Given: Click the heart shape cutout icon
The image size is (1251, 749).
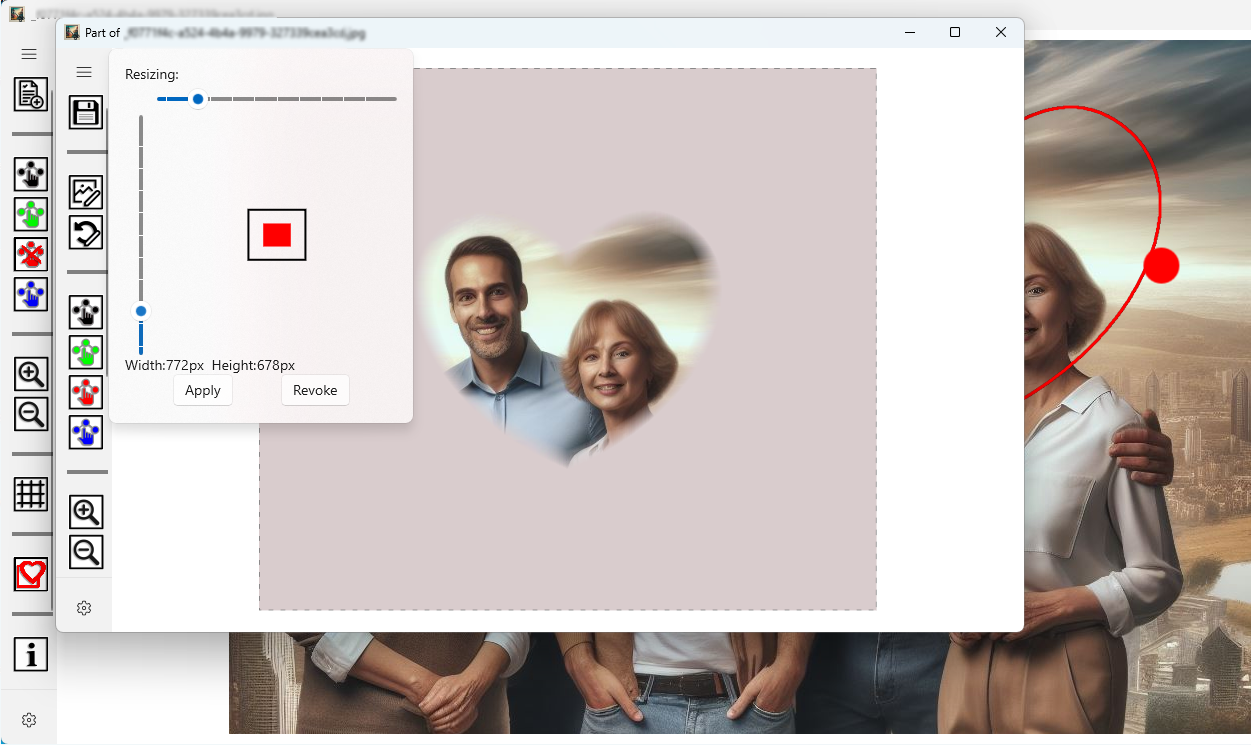Looking at the screenshot, I should pyautogui.click(x=32, y=574).
